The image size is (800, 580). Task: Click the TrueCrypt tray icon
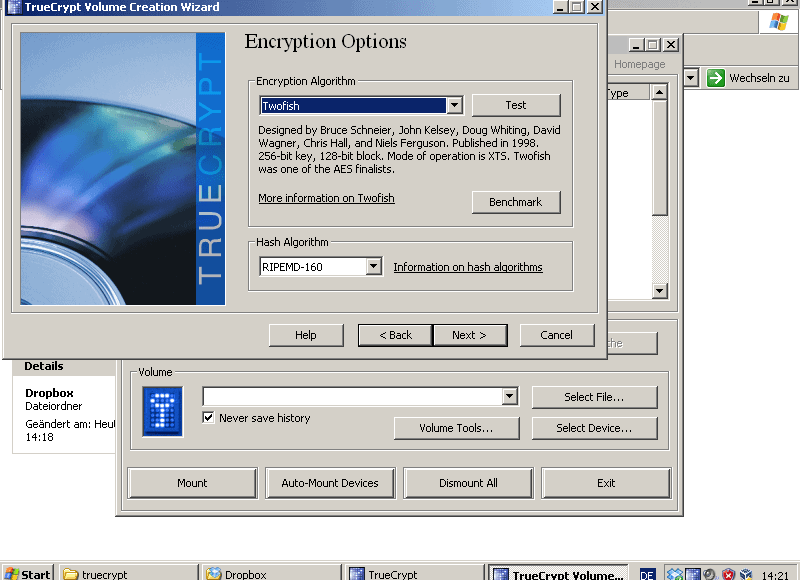692,575
